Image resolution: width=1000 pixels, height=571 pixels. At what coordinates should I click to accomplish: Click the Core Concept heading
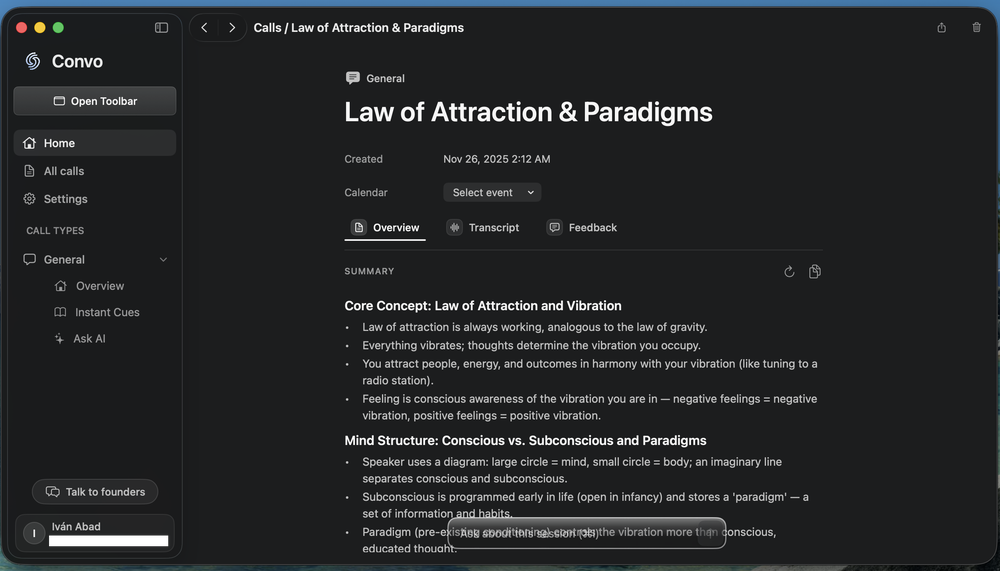pos(483,306)
